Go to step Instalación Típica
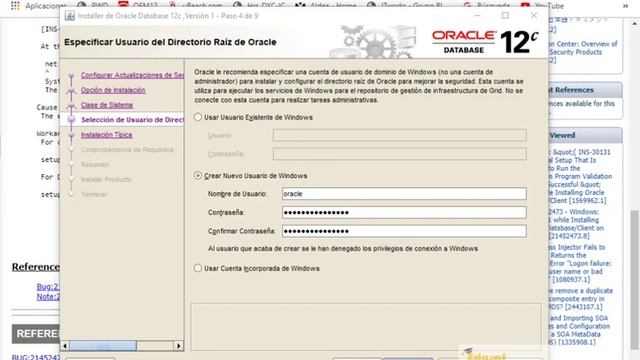The height and width of the screenshot is (360, 640). click(x=107, y=135)
